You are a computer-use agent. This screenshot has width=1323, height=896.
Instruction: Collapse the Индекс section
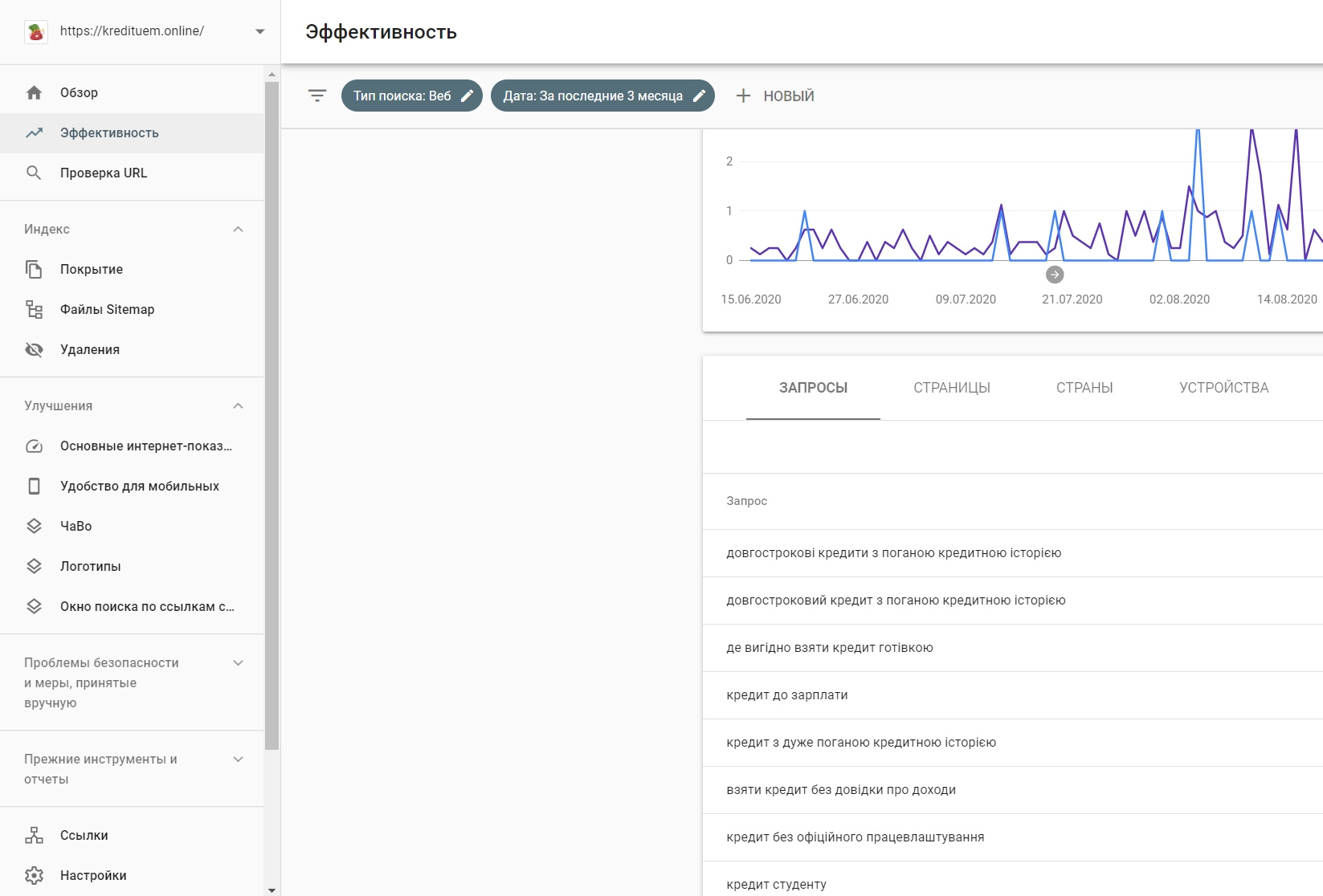(238, 229)
